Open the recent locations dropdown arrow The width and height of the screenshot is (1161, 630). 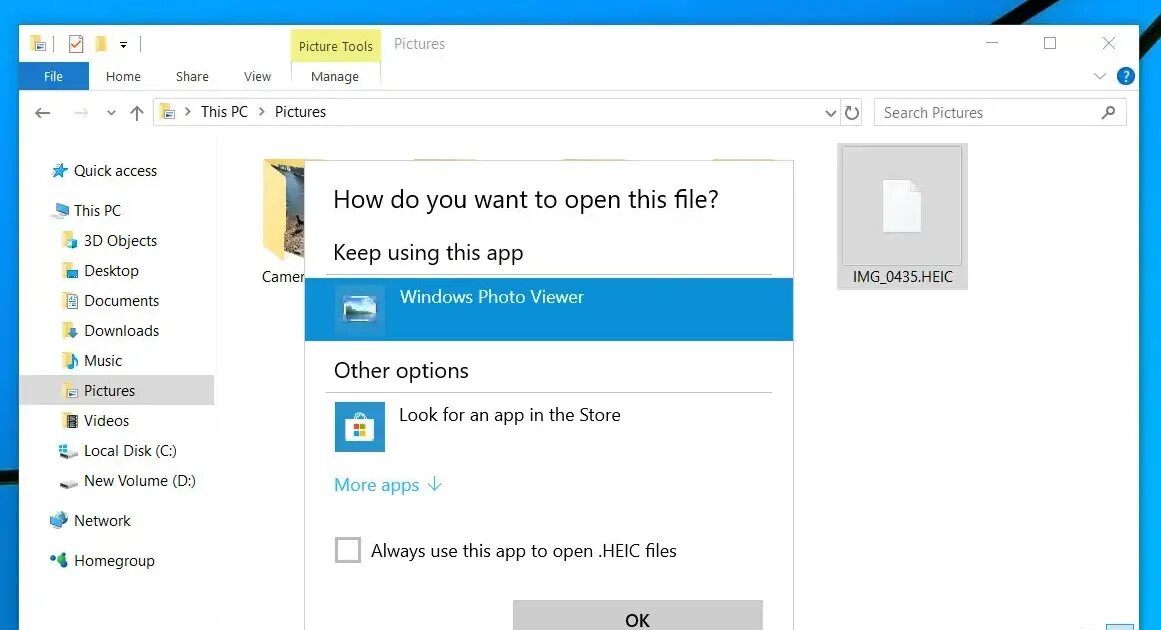[x=111, y=113]
